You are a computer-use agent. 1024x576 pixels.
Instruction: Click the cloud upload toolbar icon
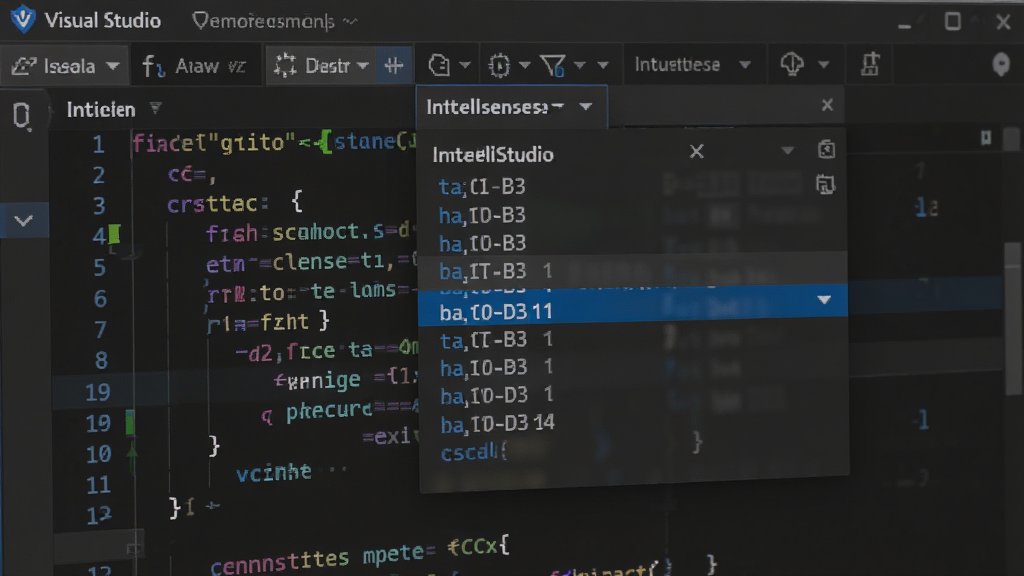tap(792, 65)
